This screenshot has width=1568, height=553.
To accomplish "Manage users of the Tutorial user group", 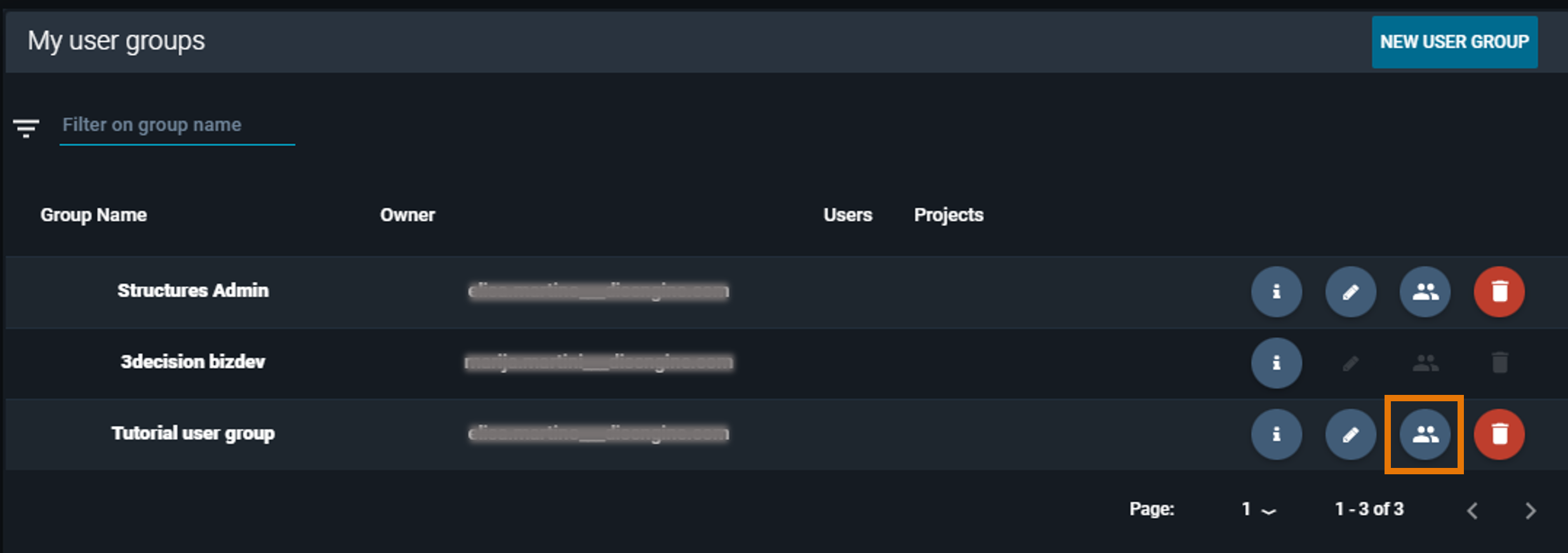I will tap(1425, 435).
